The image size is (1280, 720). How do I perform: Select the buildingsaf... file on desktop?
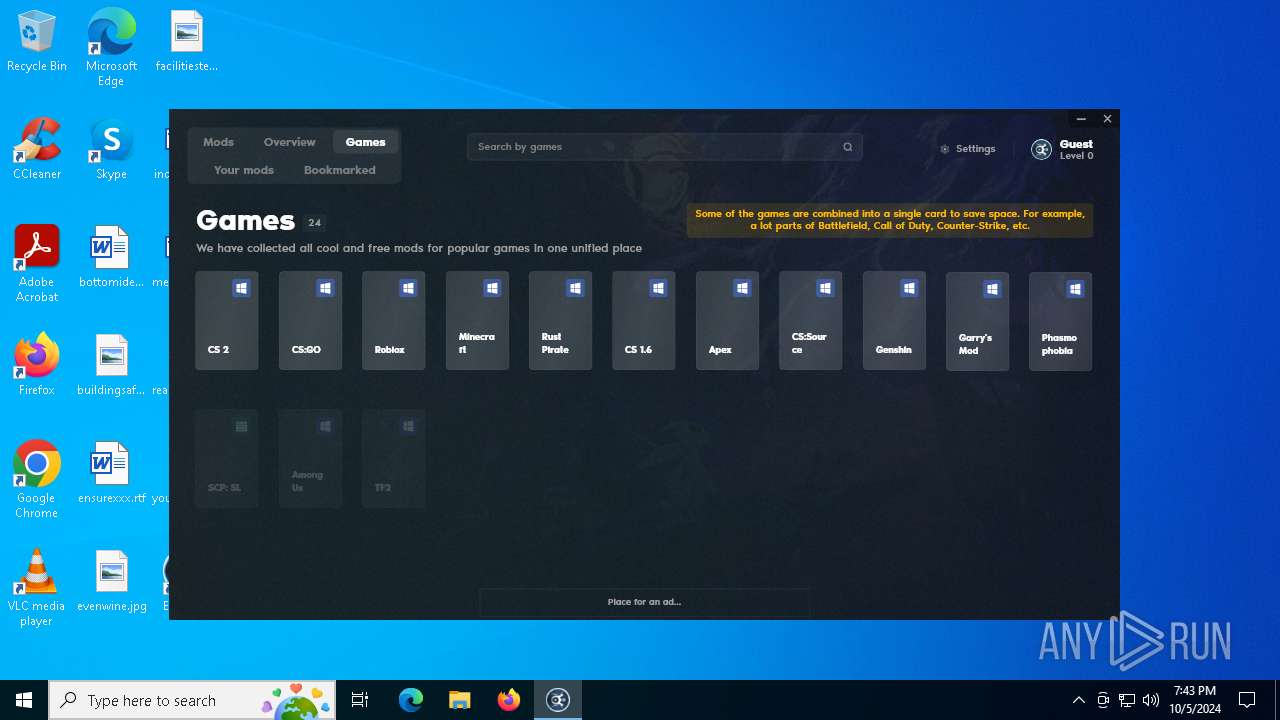coord(111,365)
